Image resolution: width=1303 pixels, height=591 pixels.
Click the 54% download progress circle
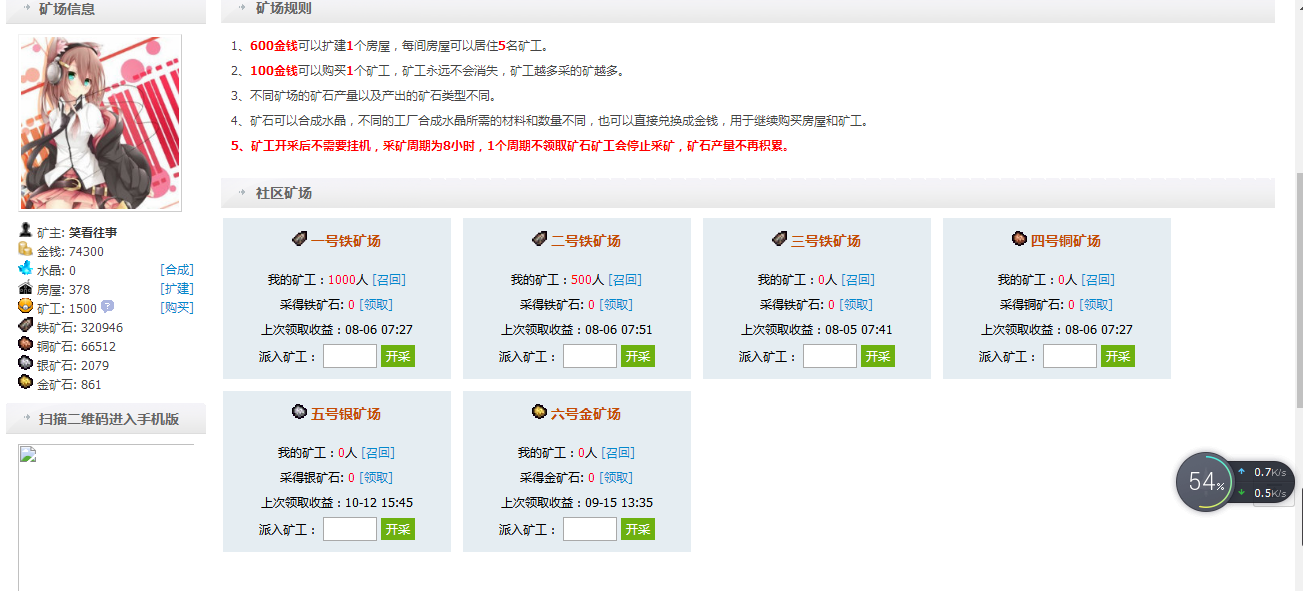[1204, 481]
